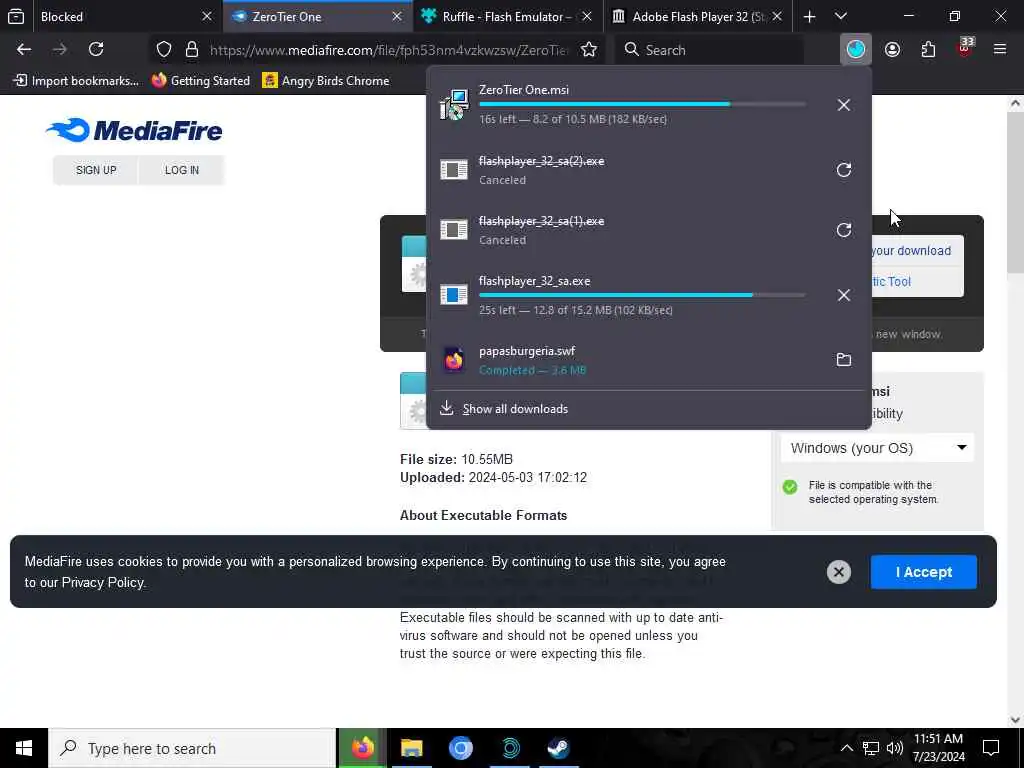The height and width of the screenshot is (768, 1024).
Task: Open the uBlock extension icon with badge 33
Action: pos(965,48)
